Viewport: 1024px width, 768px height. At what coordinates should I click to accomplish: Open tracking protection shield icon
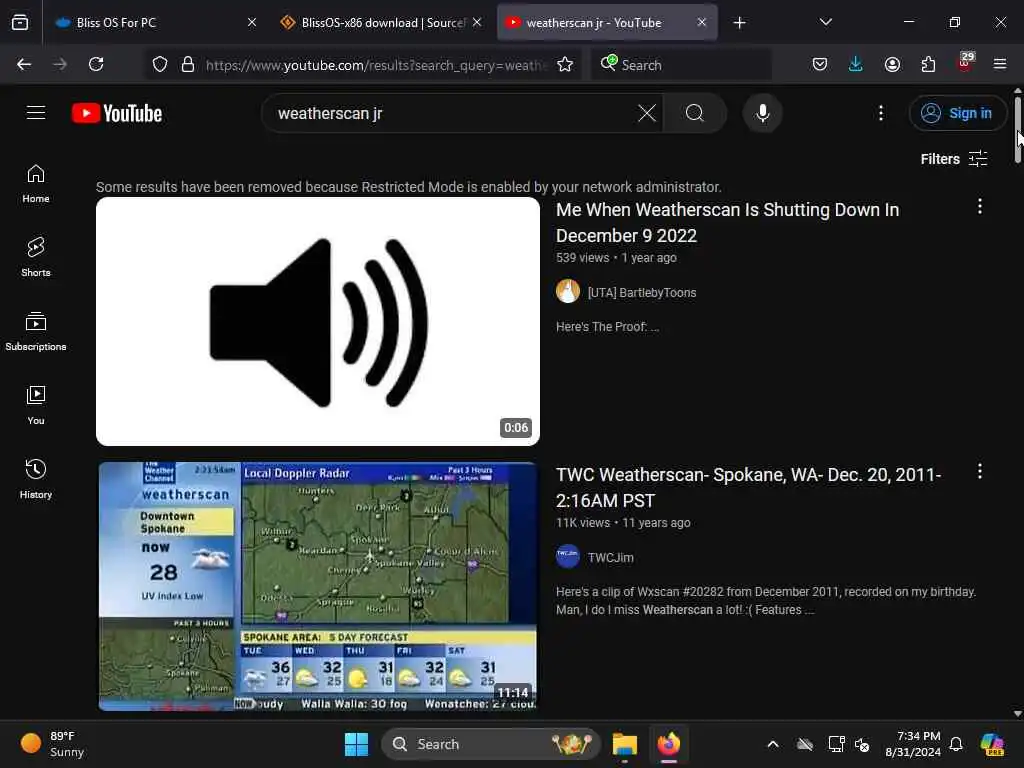pos(160,64)
